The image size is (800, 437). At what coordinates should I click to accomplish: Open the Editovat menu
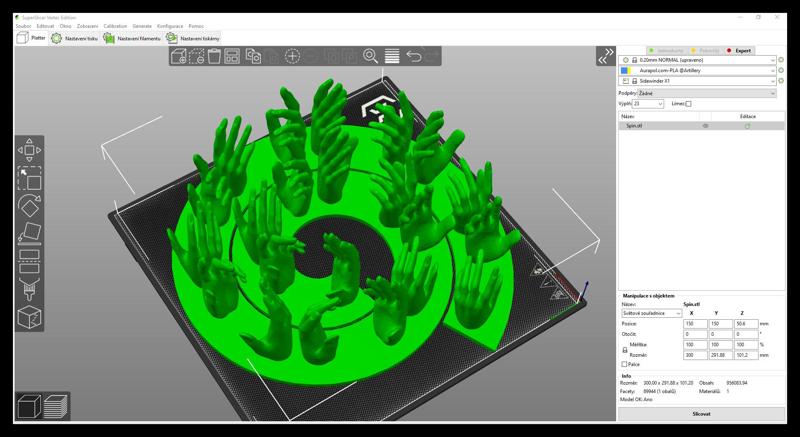click(x=45, y=26)
